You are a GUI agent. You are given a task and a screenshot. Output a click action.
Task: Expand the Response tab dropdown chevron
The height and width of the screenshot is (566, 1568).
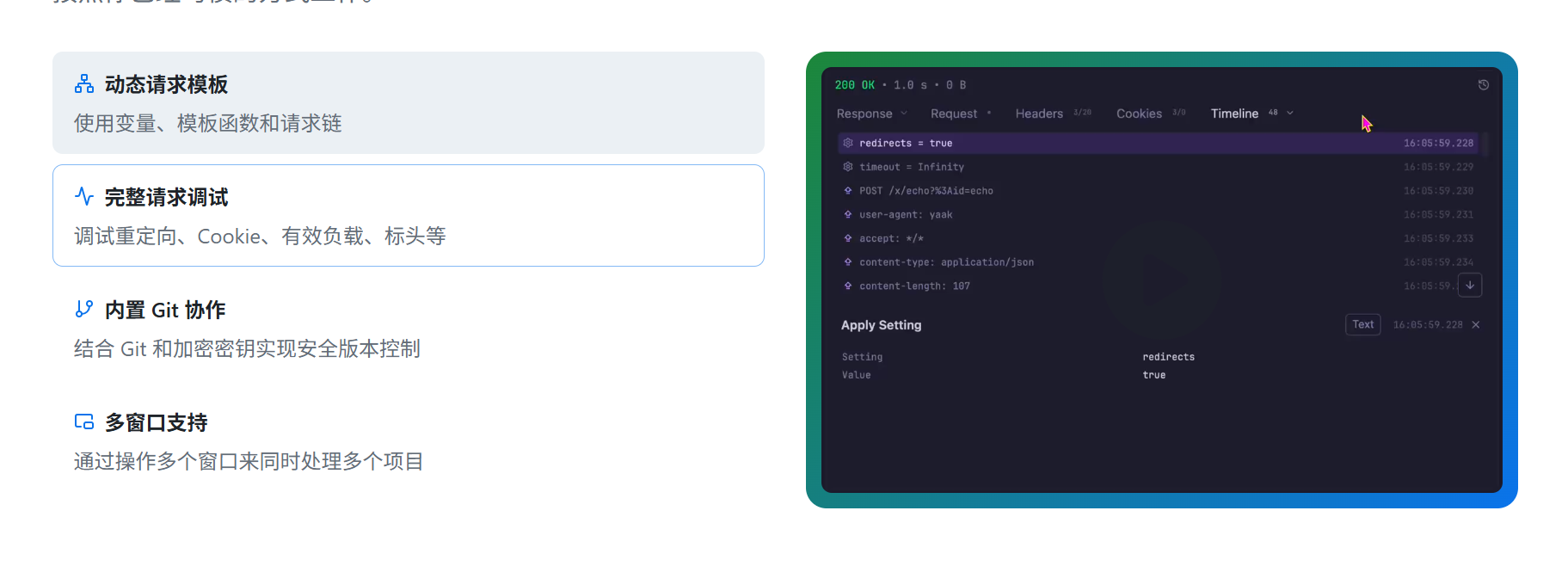904,114
